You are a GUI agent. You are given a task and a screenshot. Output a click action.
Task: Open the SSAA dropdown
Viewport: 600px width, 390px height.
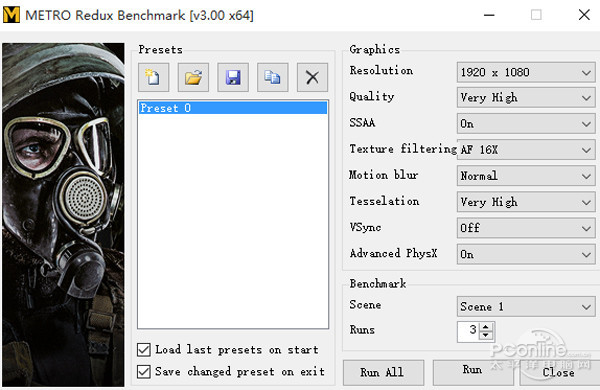point(526,124)
